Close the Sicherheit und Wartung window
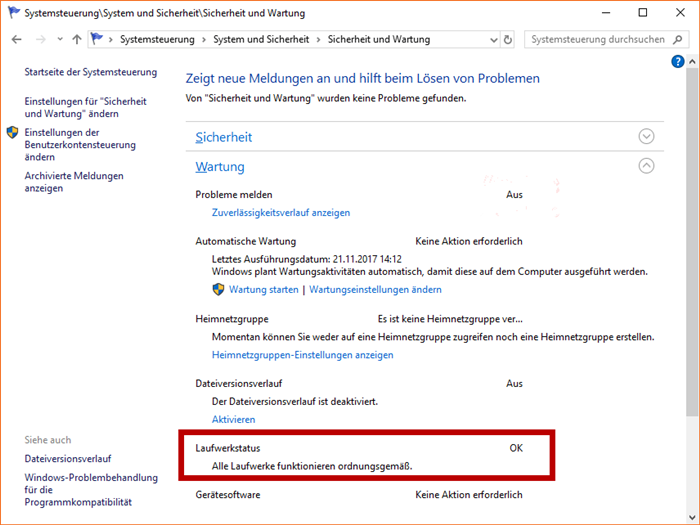Viewport: 700px width, 525px height. (x=680, y=12)
